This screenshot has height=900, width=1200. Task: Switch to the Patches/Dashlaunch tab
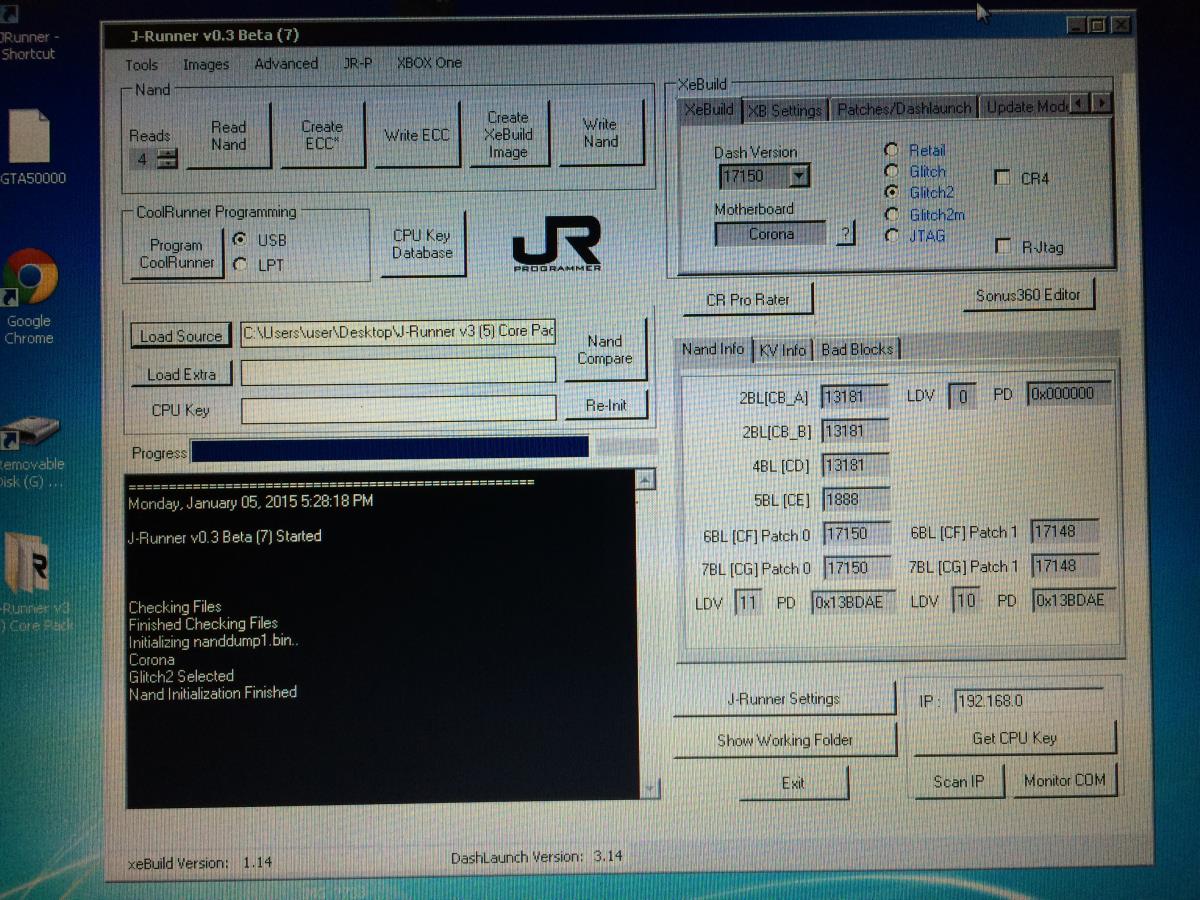tap(903, 109)
